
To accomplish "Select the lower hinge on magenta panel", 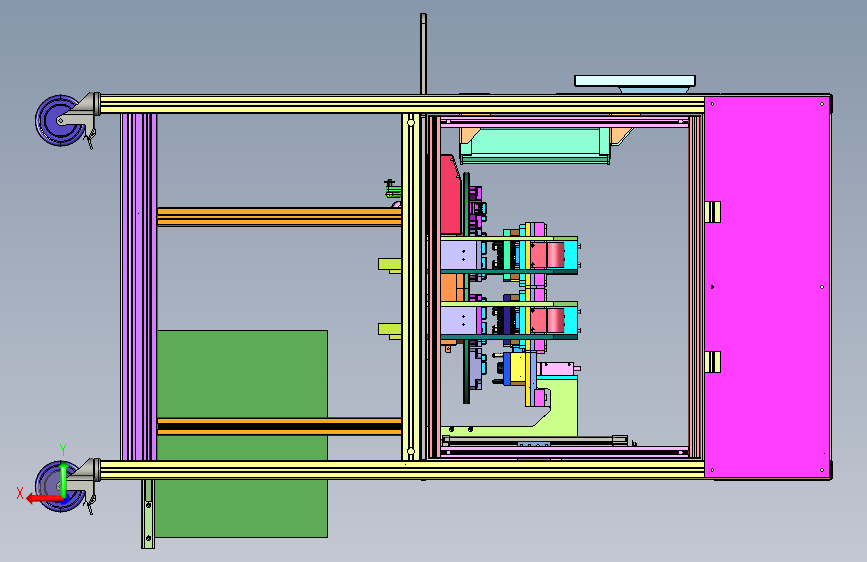I will coord(713,362).
